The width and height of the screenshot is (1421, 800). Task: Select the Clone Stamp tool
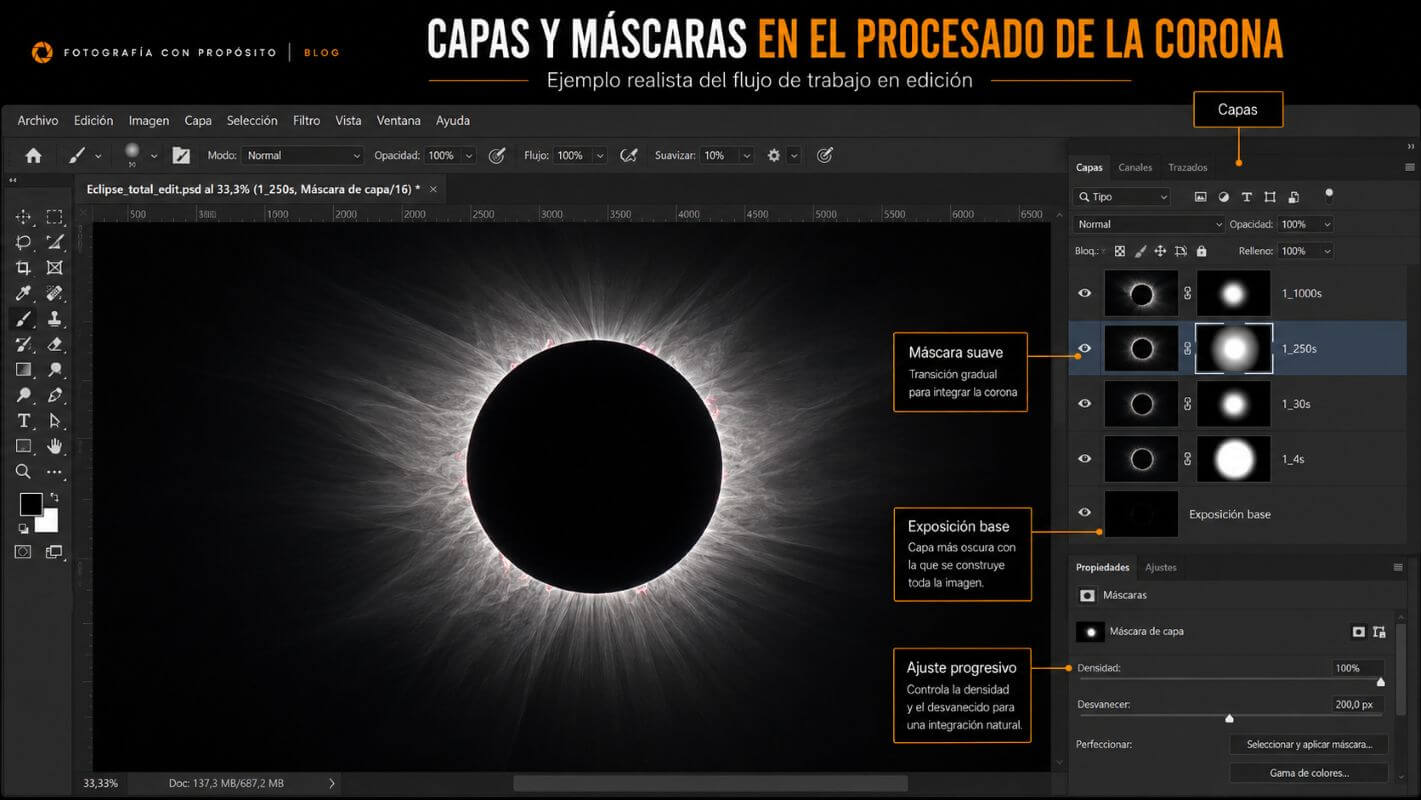click(x=55, y=319)
